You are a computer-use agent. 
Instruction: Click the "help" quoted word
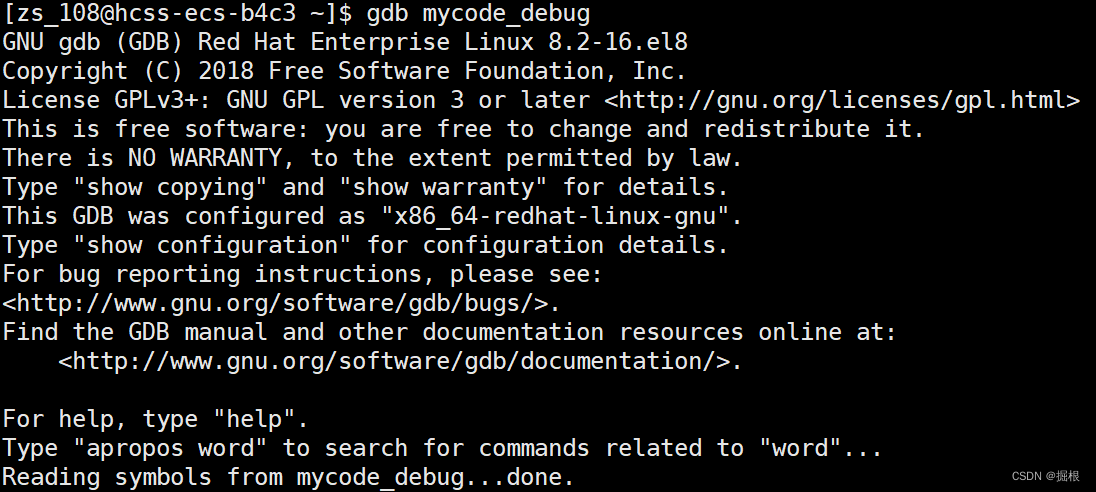[x=254, y=419]
